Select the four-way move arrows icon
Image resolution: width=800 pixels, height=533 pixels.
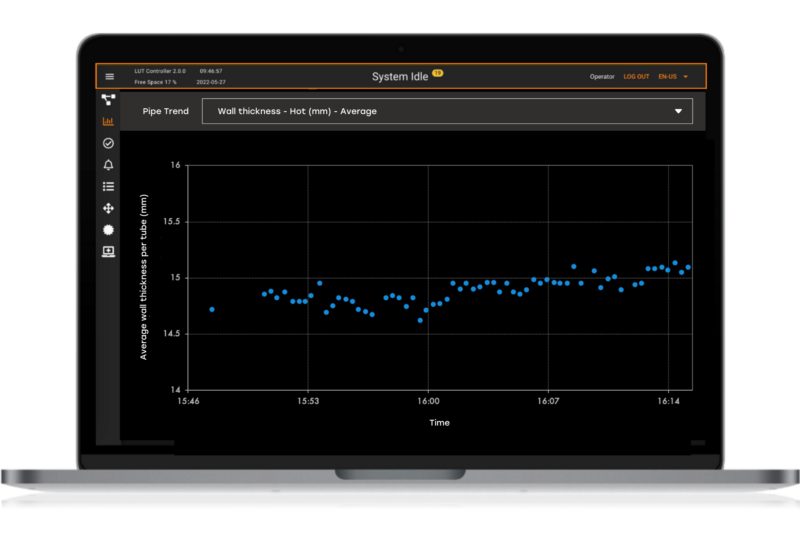108,208
